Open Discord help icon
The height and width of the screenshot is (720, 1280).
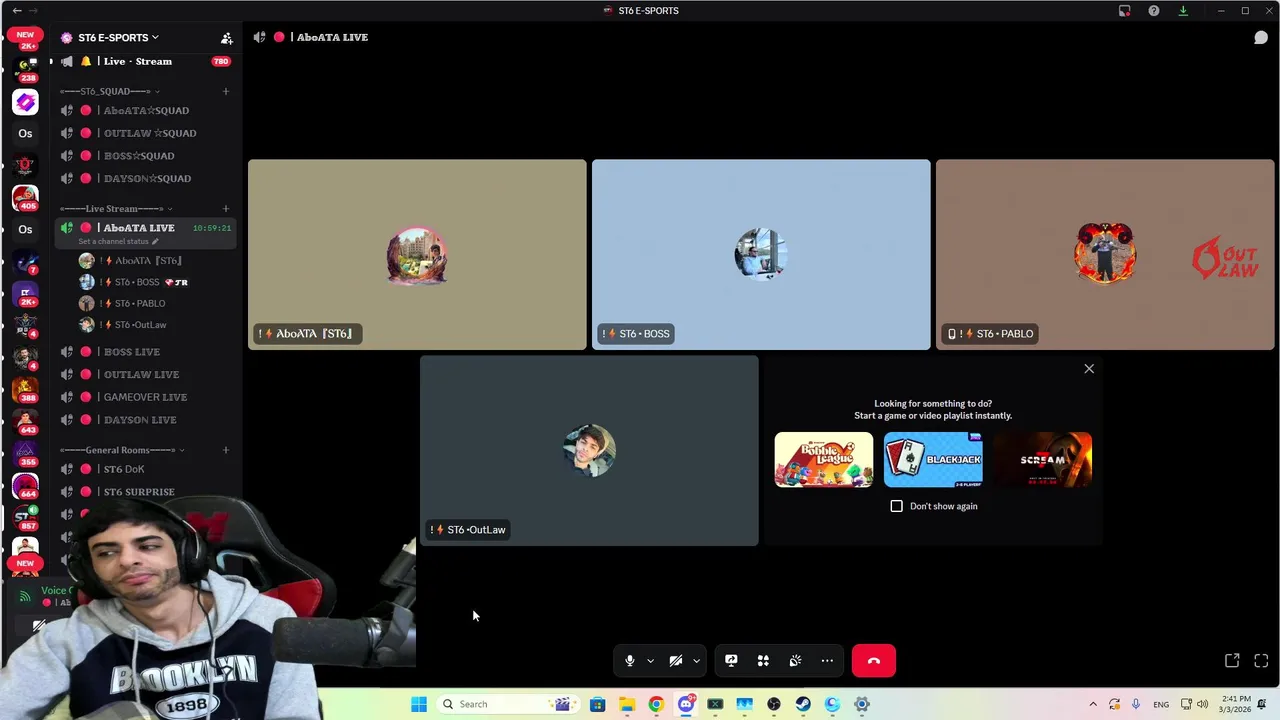pos(1154,11)
